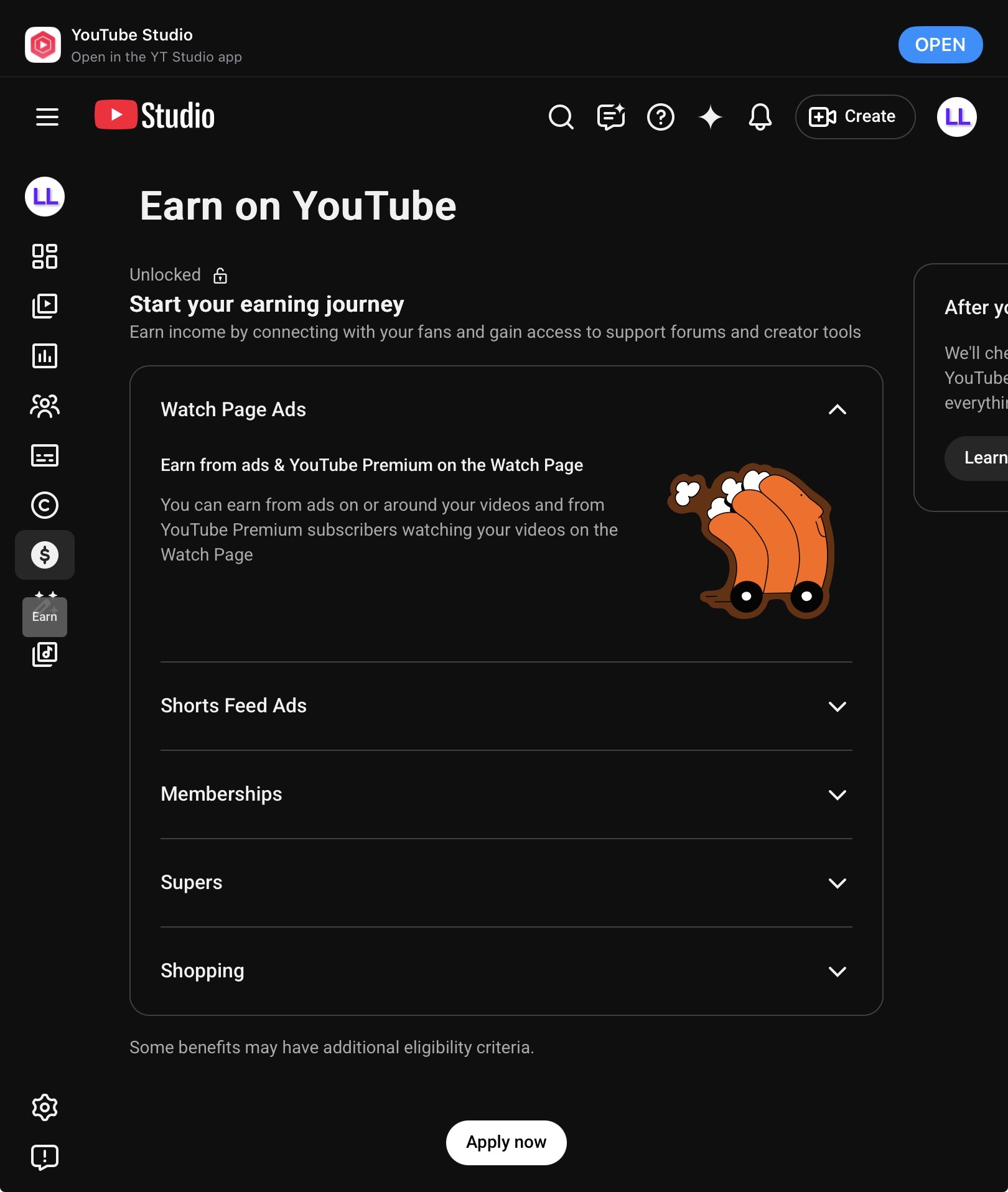Tap OPEN on the app banner
This screenshot has height=1192, width=1008.
click(940, 45)
